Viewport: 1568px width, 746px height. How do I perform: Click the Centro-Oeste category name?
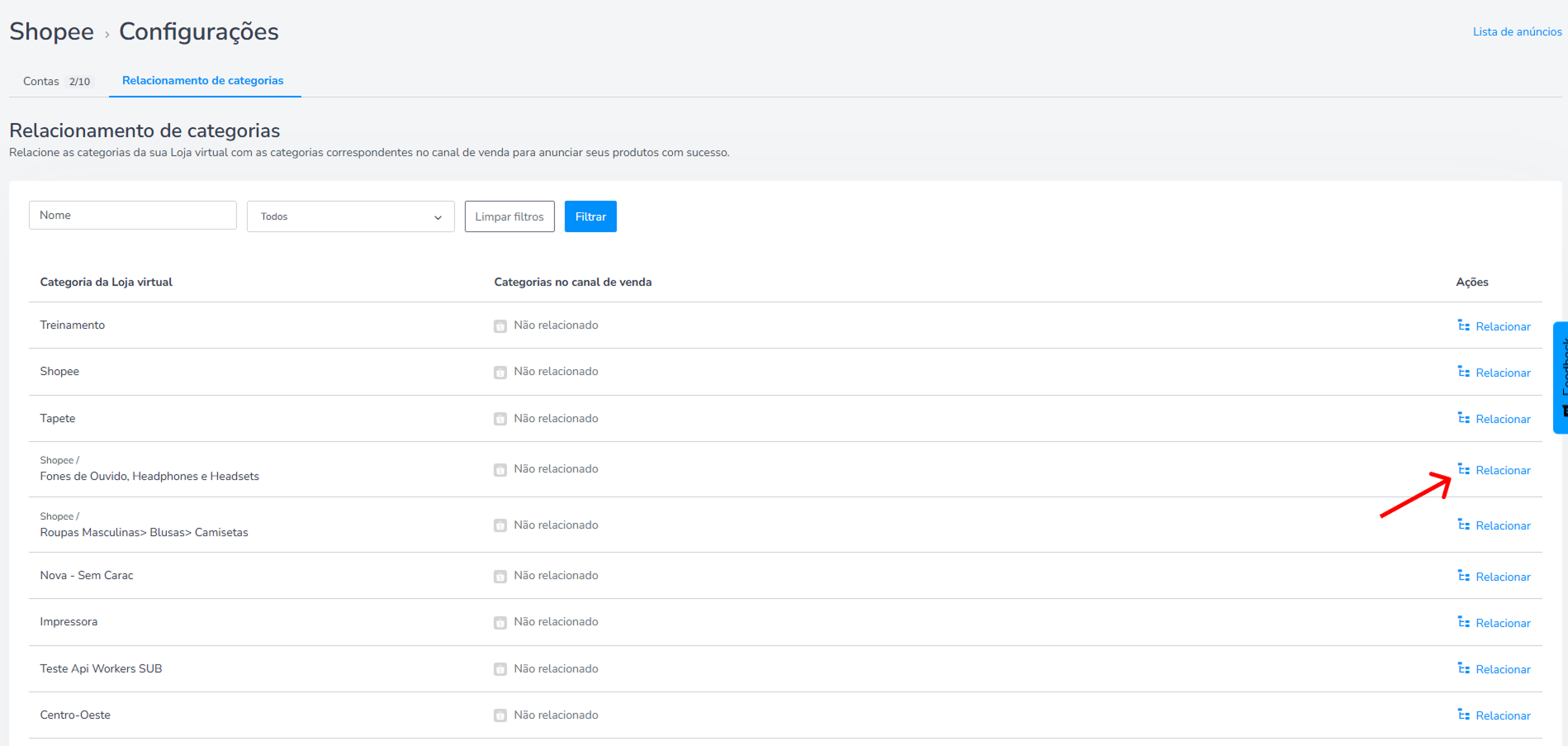[75, 715]
